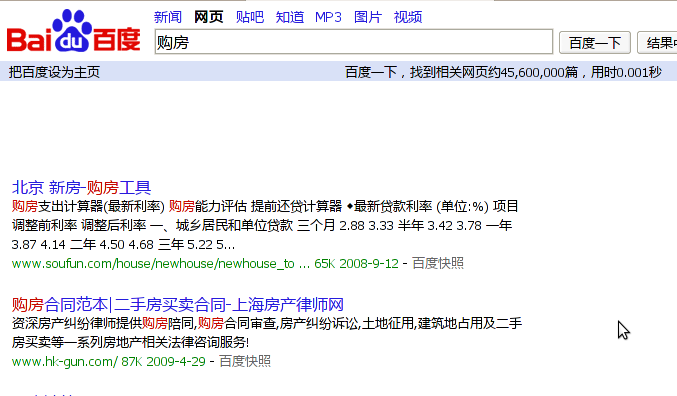The width and height of the screenshot is (677, 396).
Task: Open the 新闻 tab
Action: tap(168, 17)
